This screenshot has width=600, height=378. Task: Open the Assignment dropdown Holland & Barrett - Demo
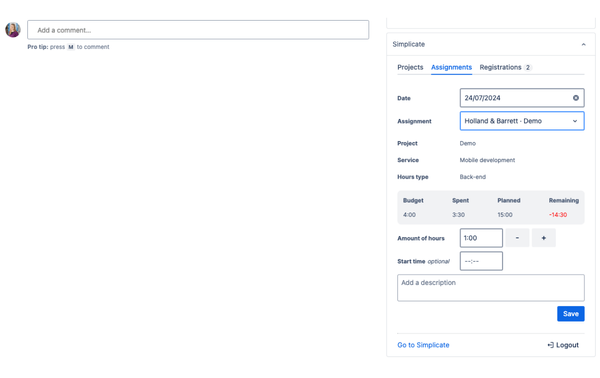(522, 121)
